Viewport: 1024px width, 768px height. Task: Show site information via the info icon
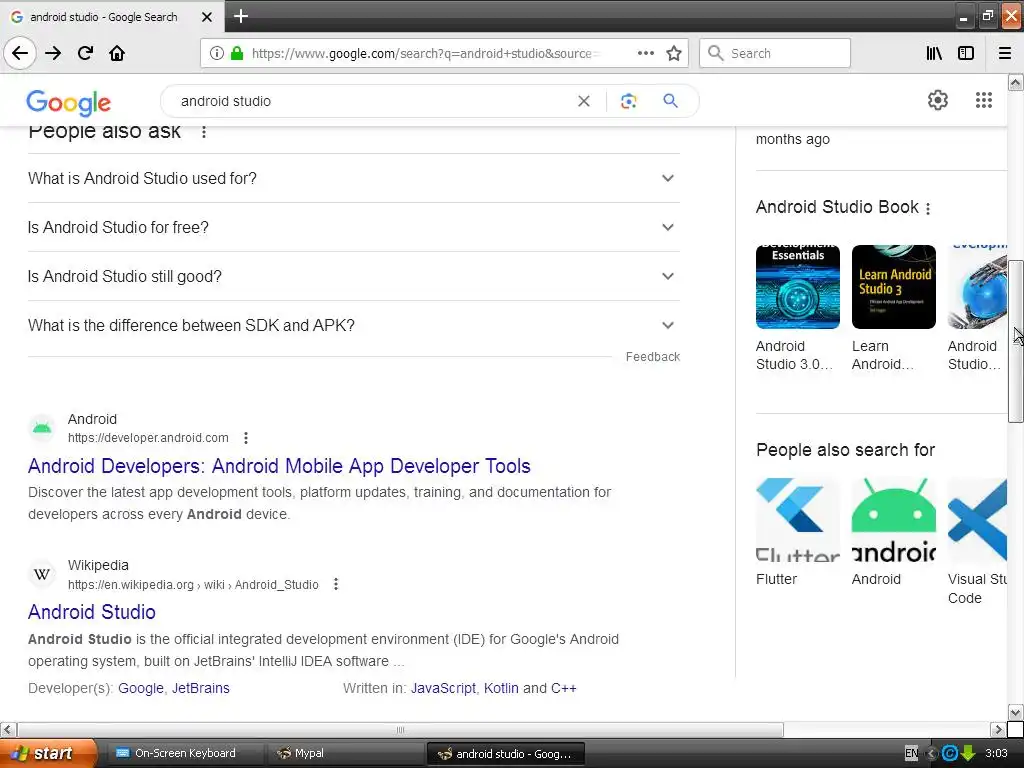(x=217, y=53)
